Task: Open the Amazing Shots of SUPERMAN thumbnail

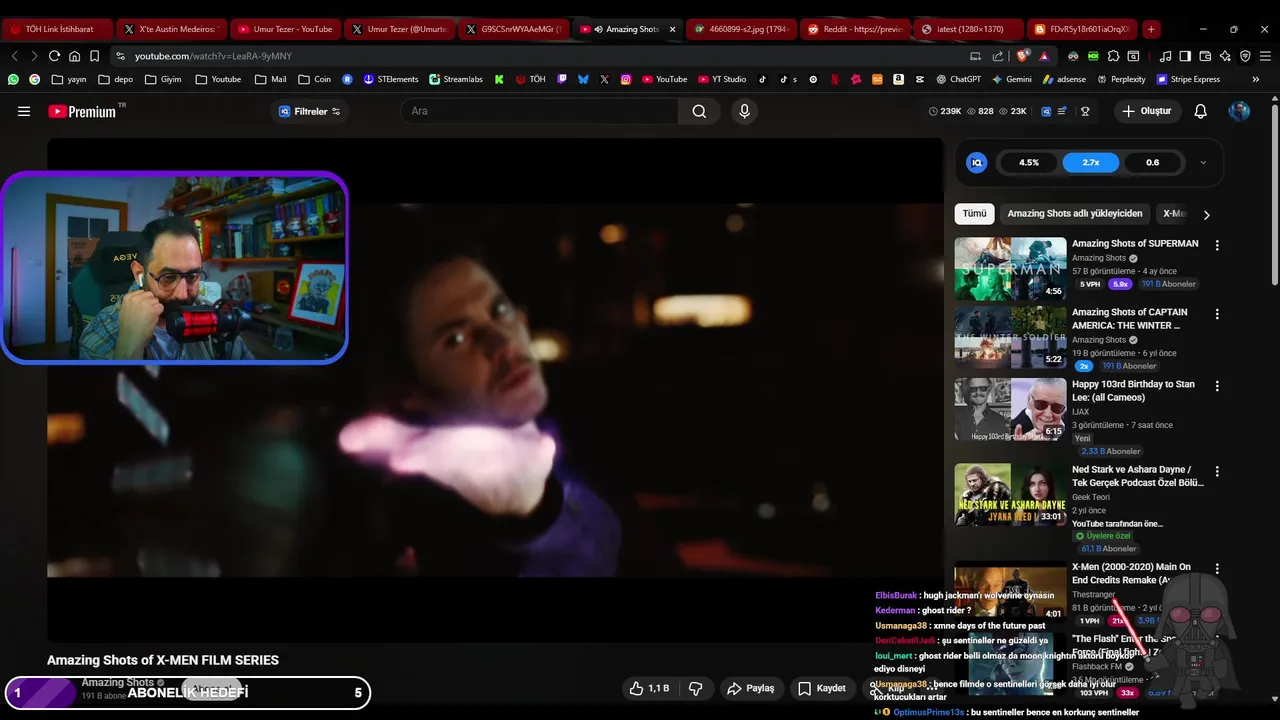Action: coord(1010,268)
